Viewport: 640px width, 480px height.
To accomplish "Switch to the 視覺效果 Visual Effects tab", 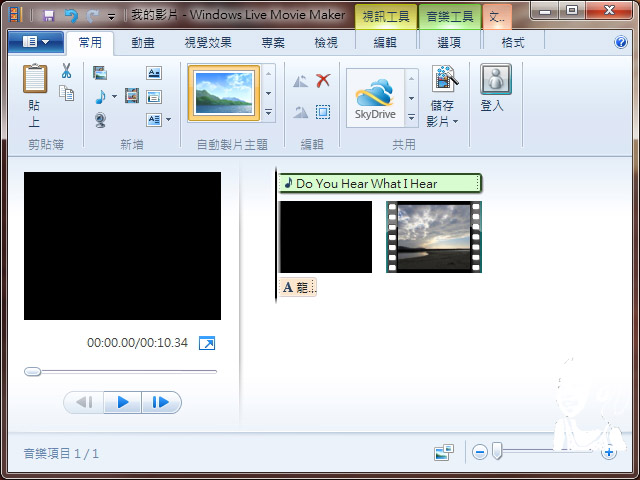I will 208,42.
